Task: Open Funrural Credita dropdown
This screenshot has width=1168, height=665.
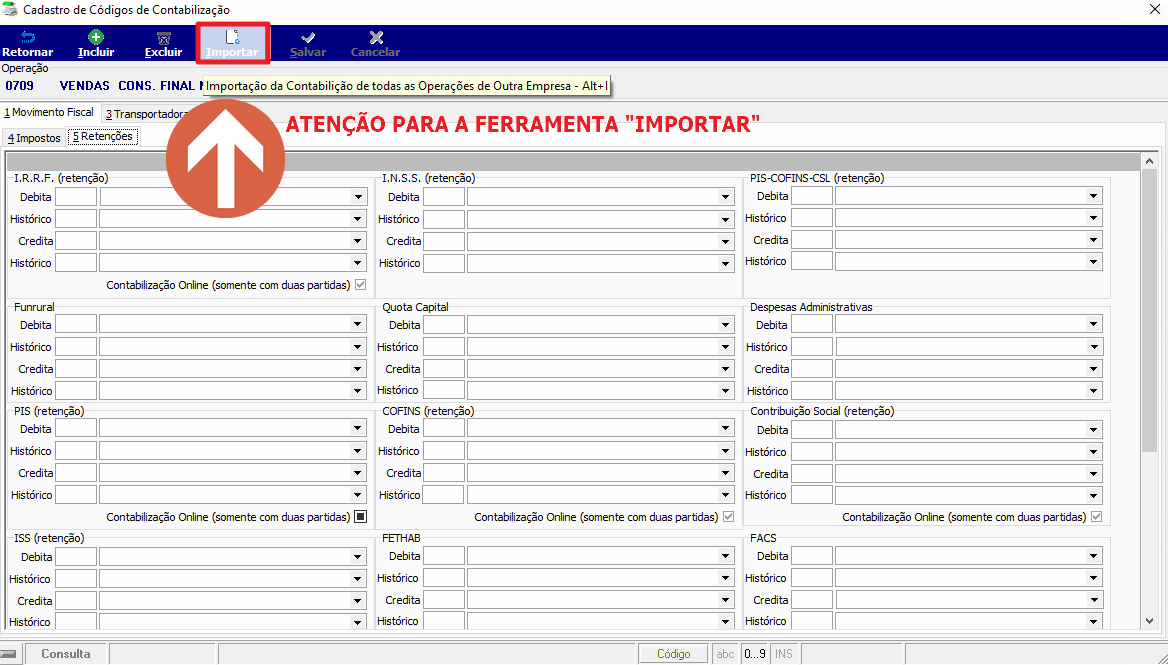Action: (x=358, y=369)
